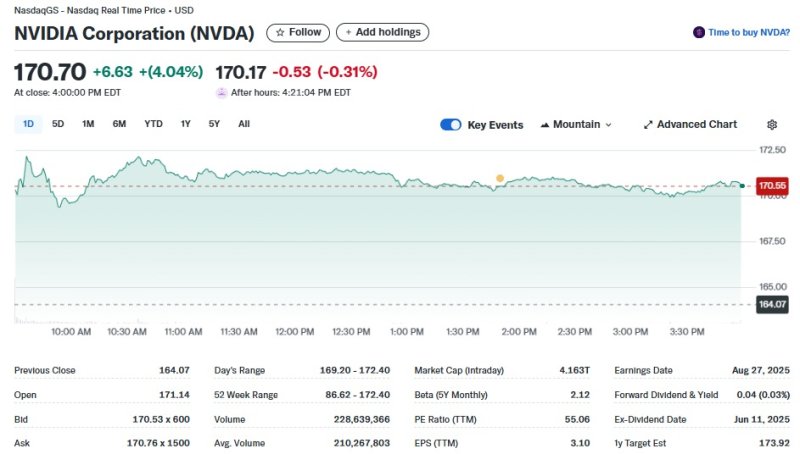Viewport: 800px width, 454px height.
Task: Click the Advanced Chart expand icon
Action: [x=648, y=125]
